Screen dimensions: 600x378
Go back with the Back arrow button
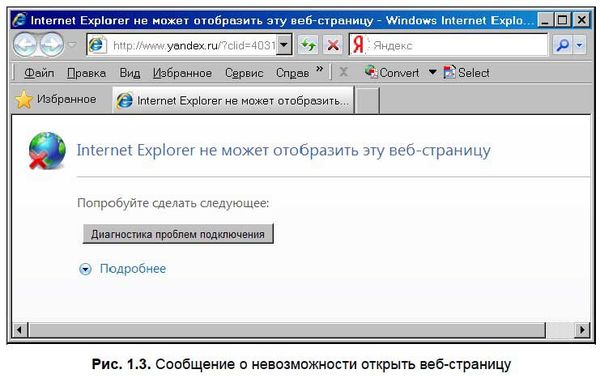25,45
